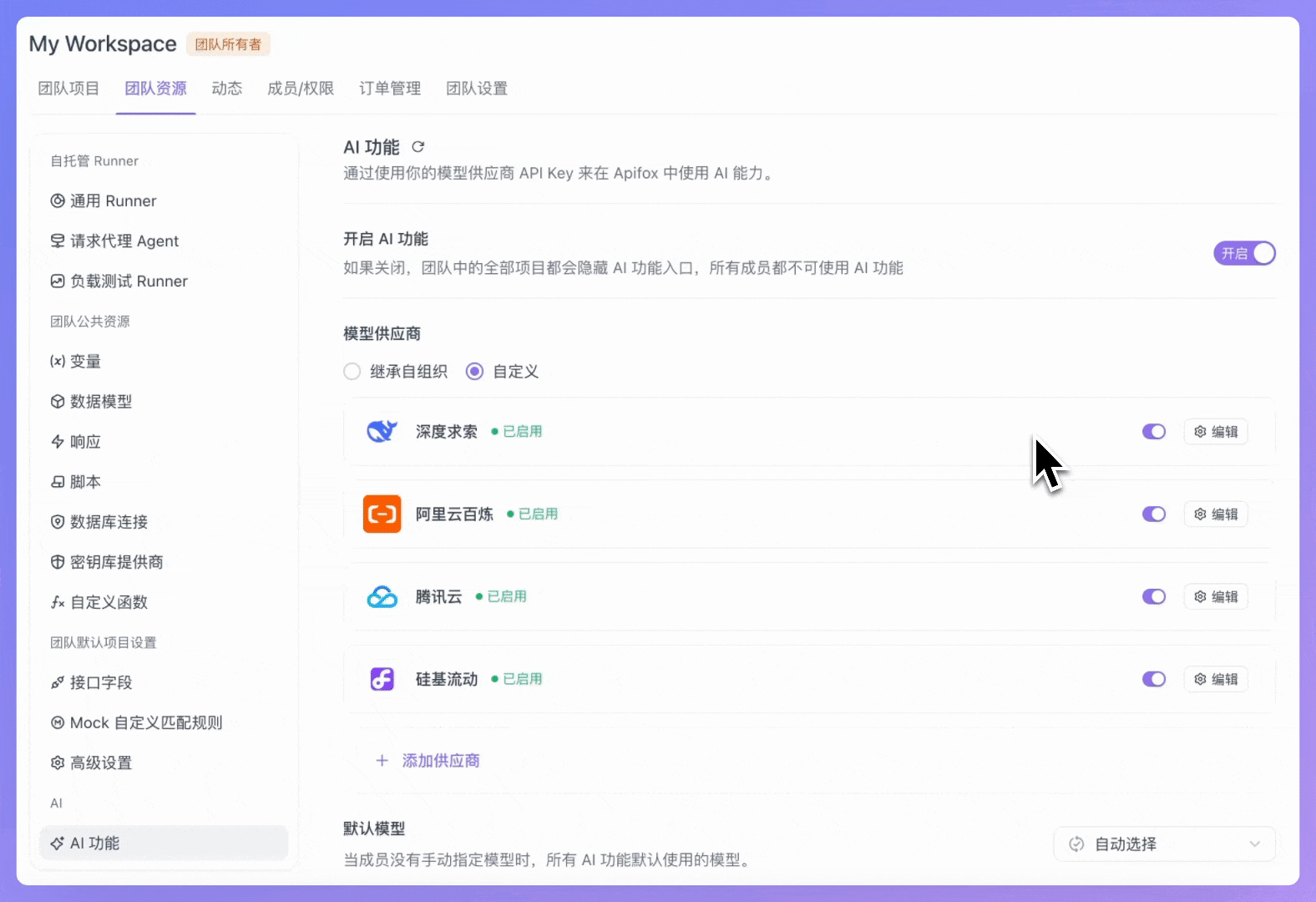The height and width of the screenshot is (902, 1316).
Task: Click the 阿里云百炼 orange logo
Action: (x=382, y=514)
